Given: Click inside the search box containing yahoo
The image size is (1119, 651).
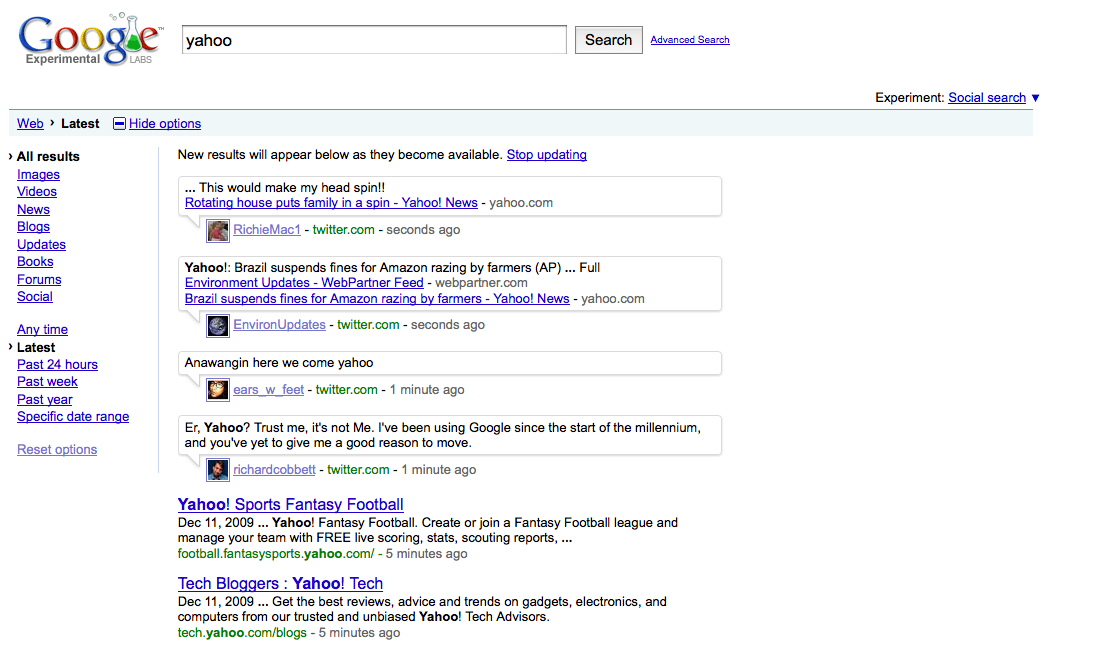Looking at the screenshot, I should tap(374, 40).
